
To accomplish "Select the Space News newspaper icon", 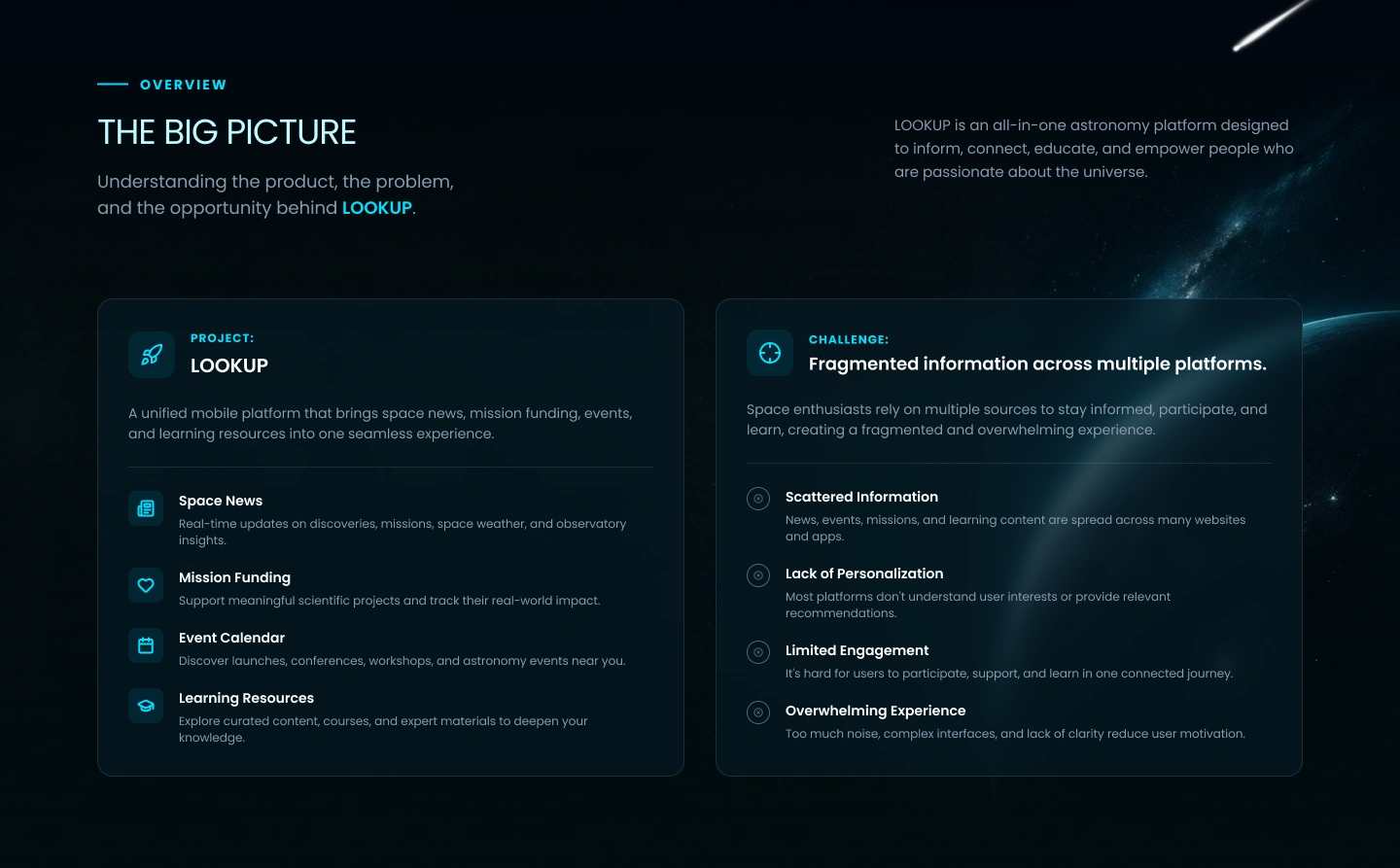I will tap(146, 508).
